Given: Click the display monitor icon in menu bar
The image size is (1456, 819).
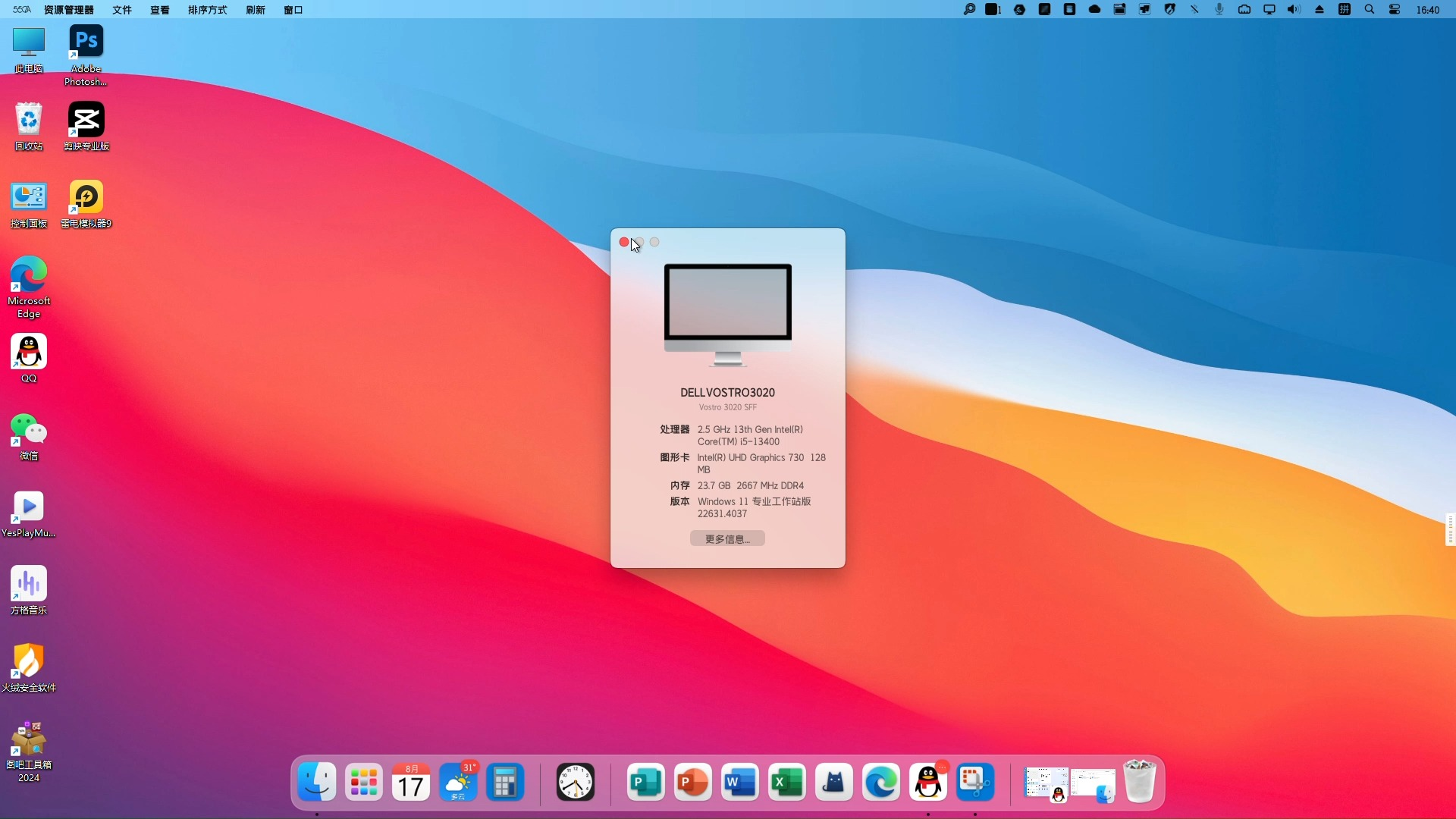Looking at the screenshot, I should pos(1269,10).
